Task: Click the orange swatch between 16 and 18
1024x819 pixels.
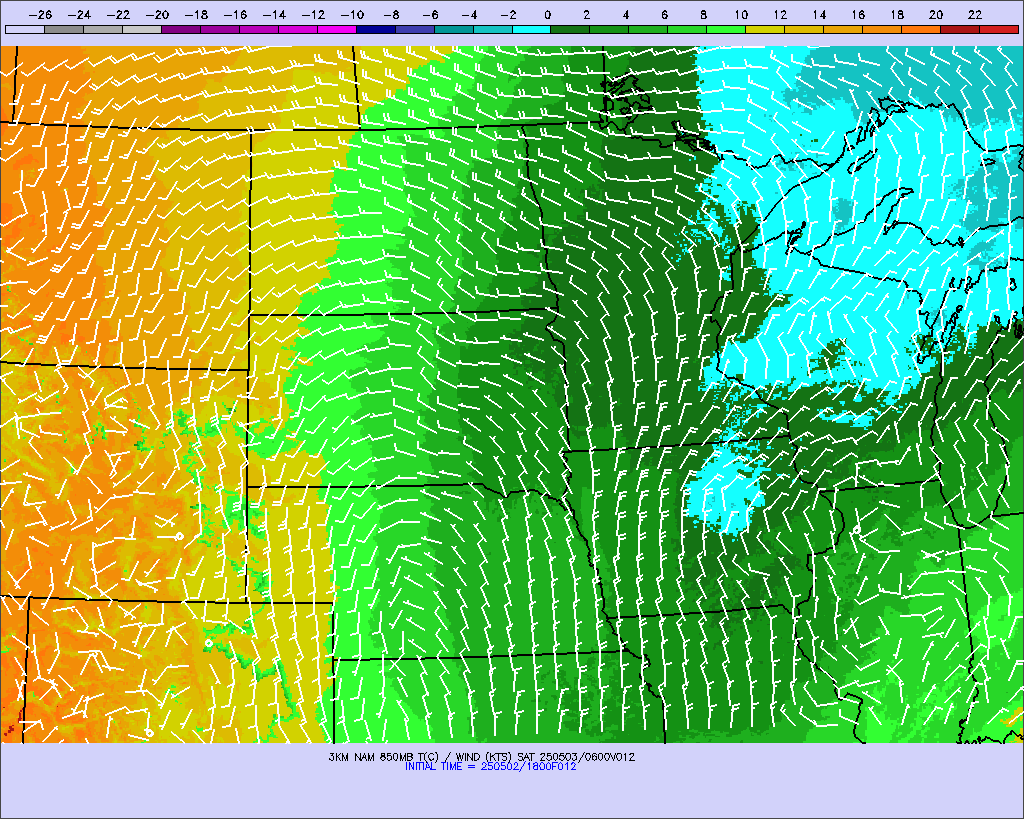Action: coord(882,29)
